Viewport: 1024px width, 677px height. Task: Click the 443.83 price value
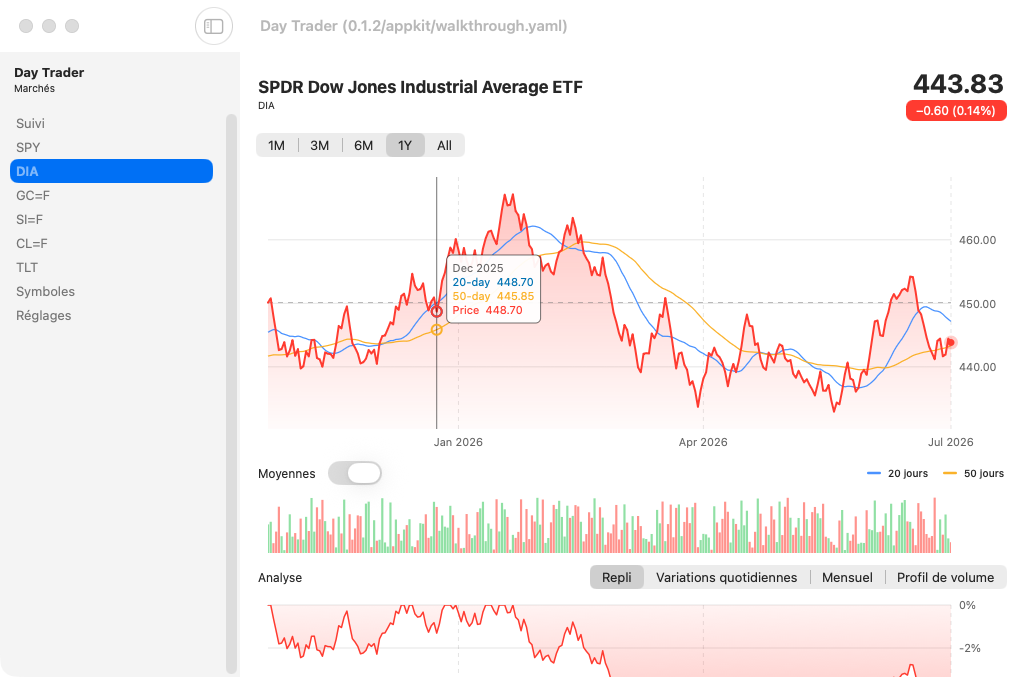pyautogui.click(x=958, y=84)
